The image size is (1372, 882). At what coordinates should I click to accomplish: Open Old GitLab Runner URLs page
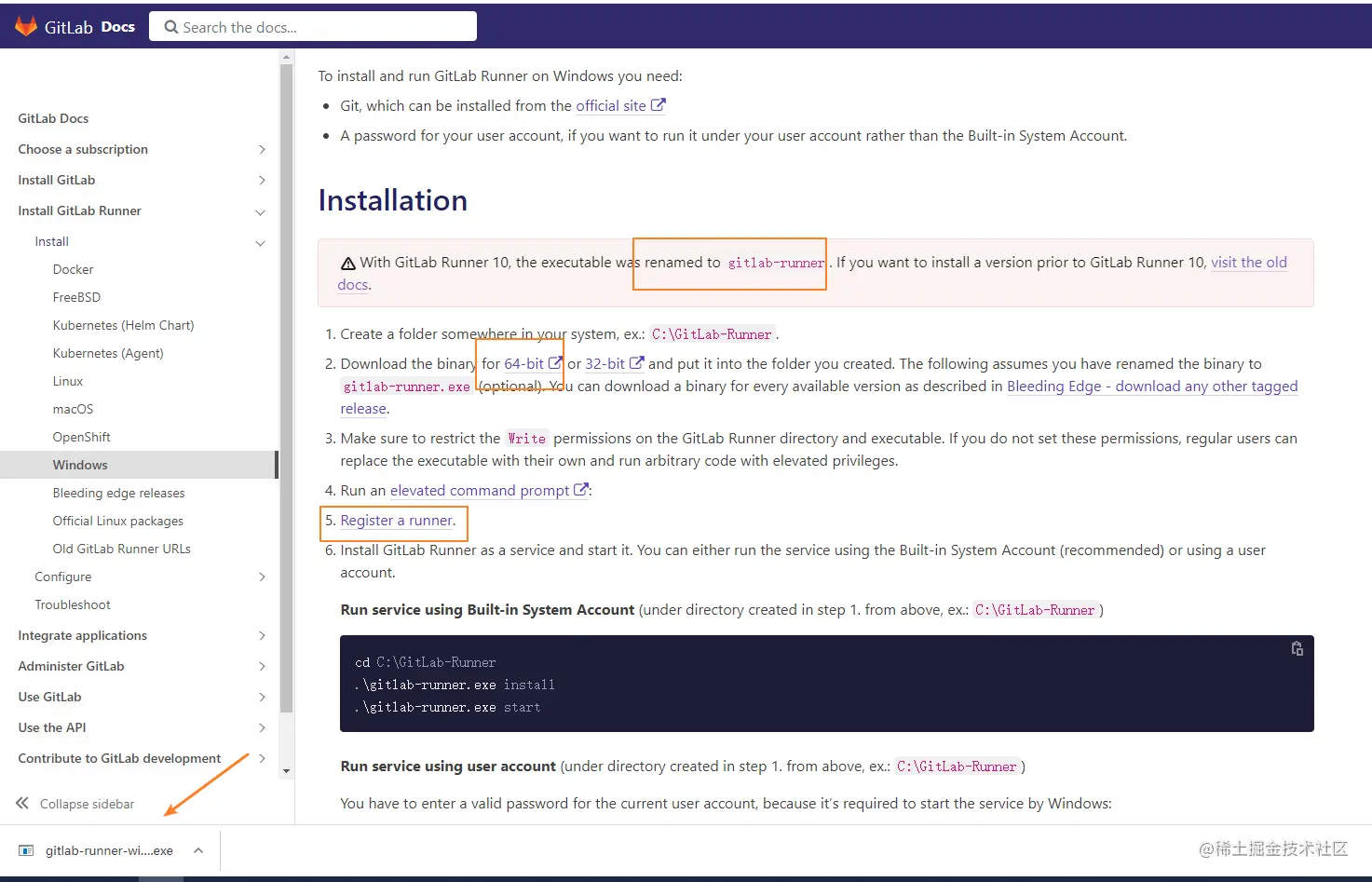[122, 549]
